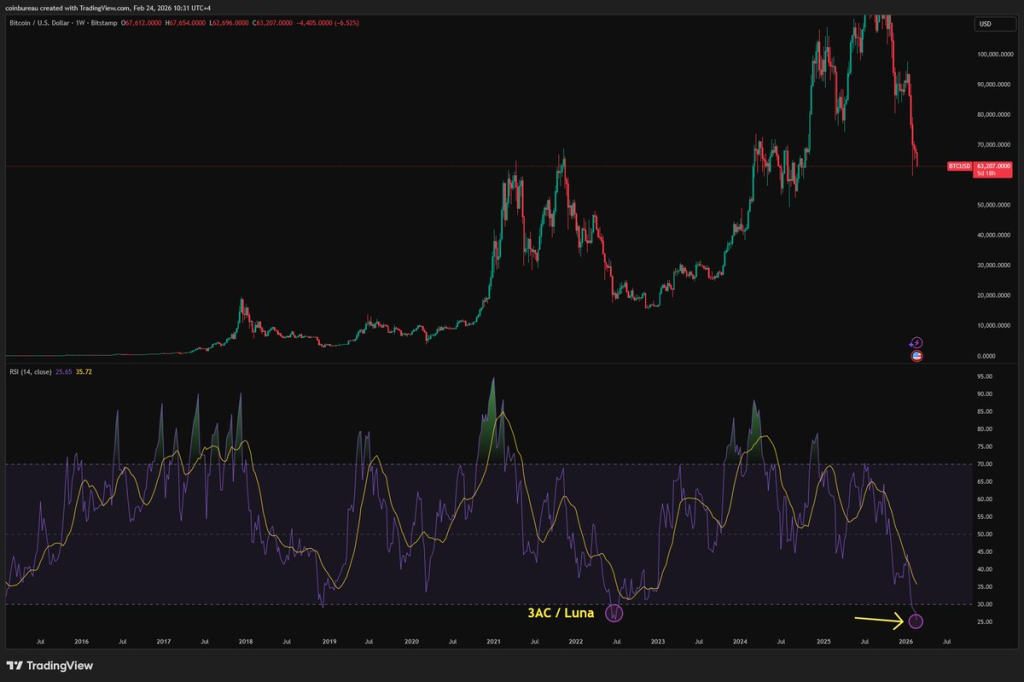Select the 3AC / Luna text annotation

coord(561,615)
